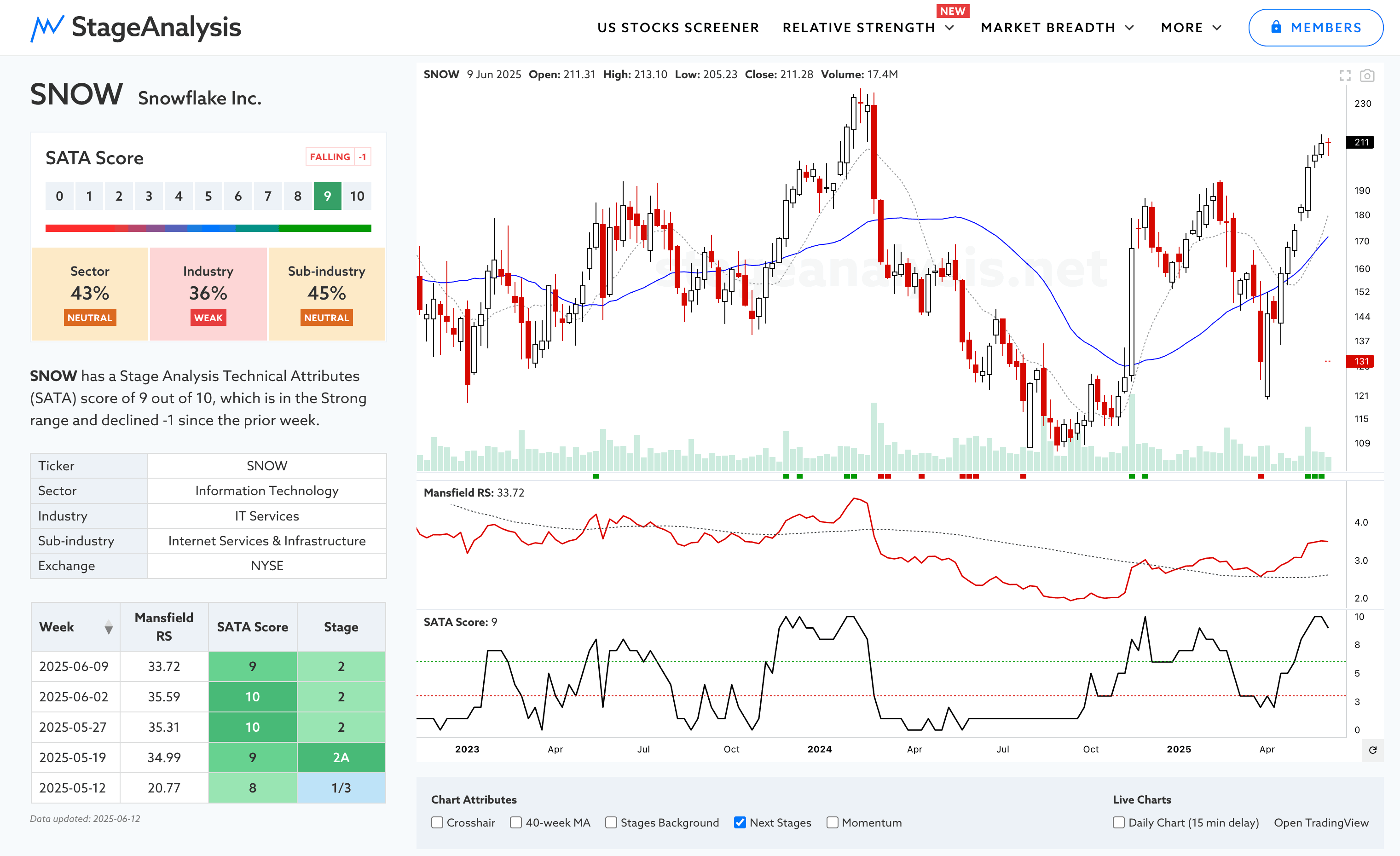Expand the More dropdown chevron
Viewport: 1400px width, 856px height.
coord(1217,28)
